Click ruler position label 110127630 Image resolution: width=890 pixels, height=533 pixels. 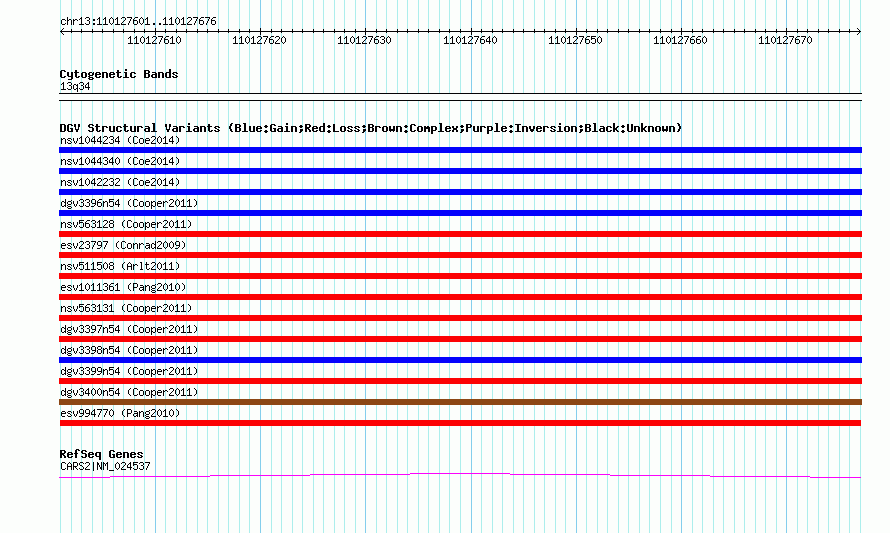click(x=364, y=40)
